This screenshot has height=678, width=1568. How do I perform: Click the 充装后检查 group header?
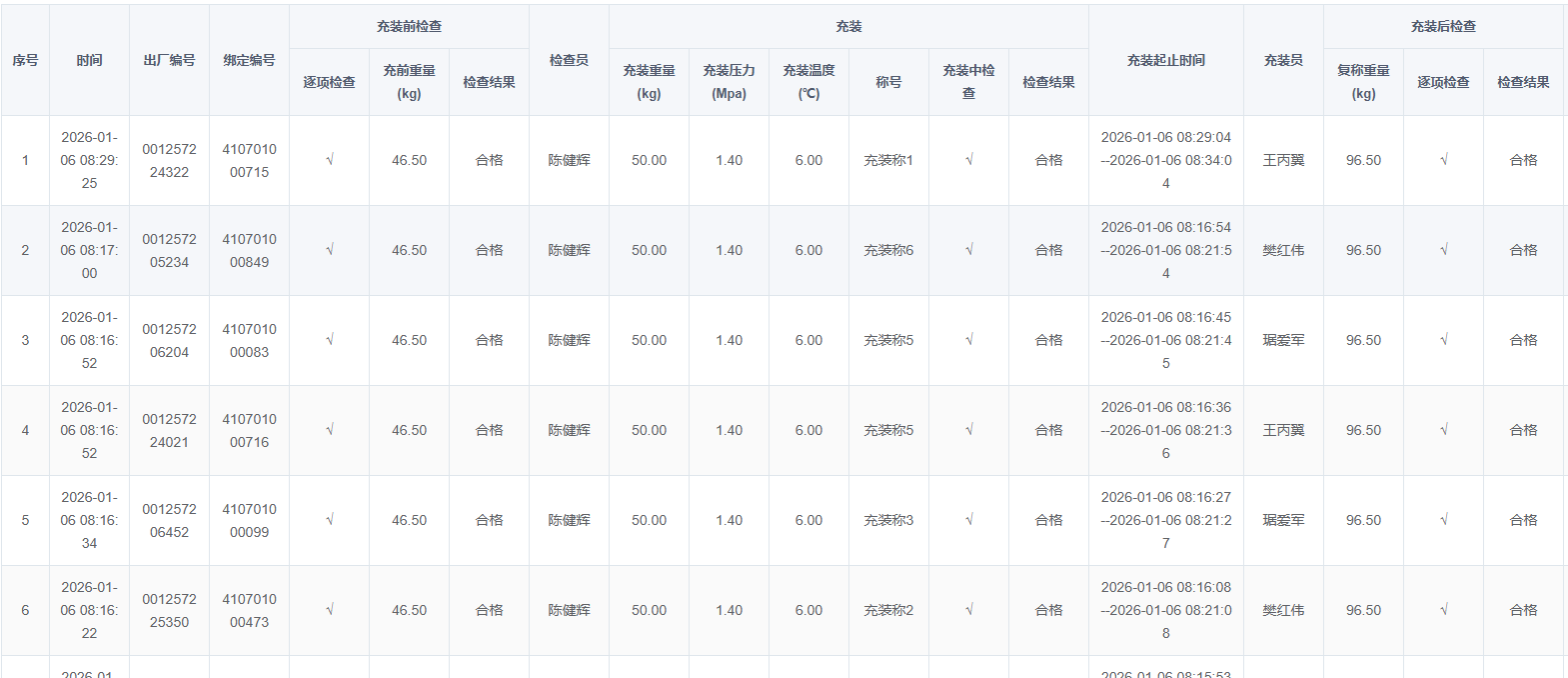click(x=1443, y=27)
